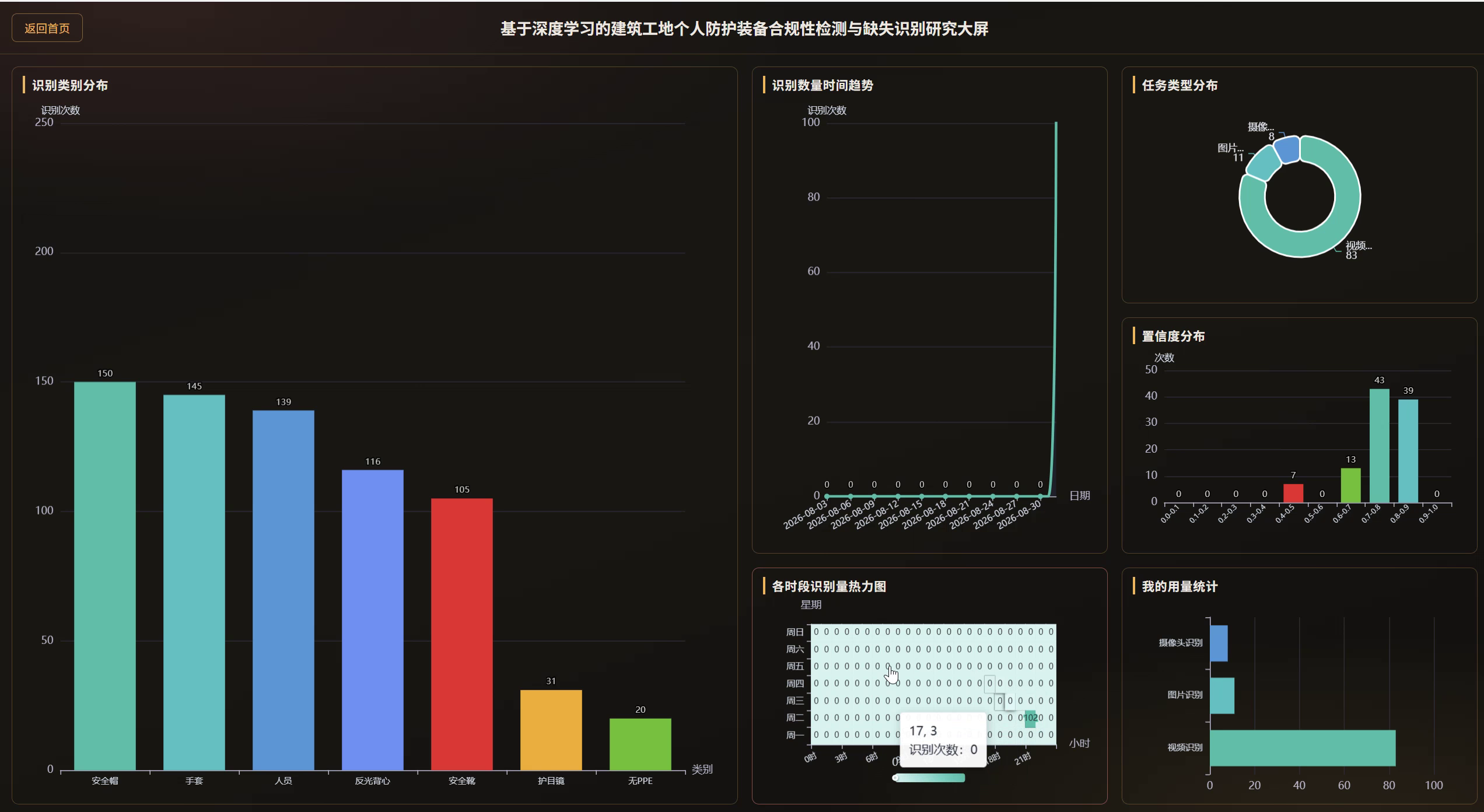The width and height of the screenshot is (1484, 812).
Task: Click the 0.9-1.0 confidence axis label
Action: coord(1427,514)
